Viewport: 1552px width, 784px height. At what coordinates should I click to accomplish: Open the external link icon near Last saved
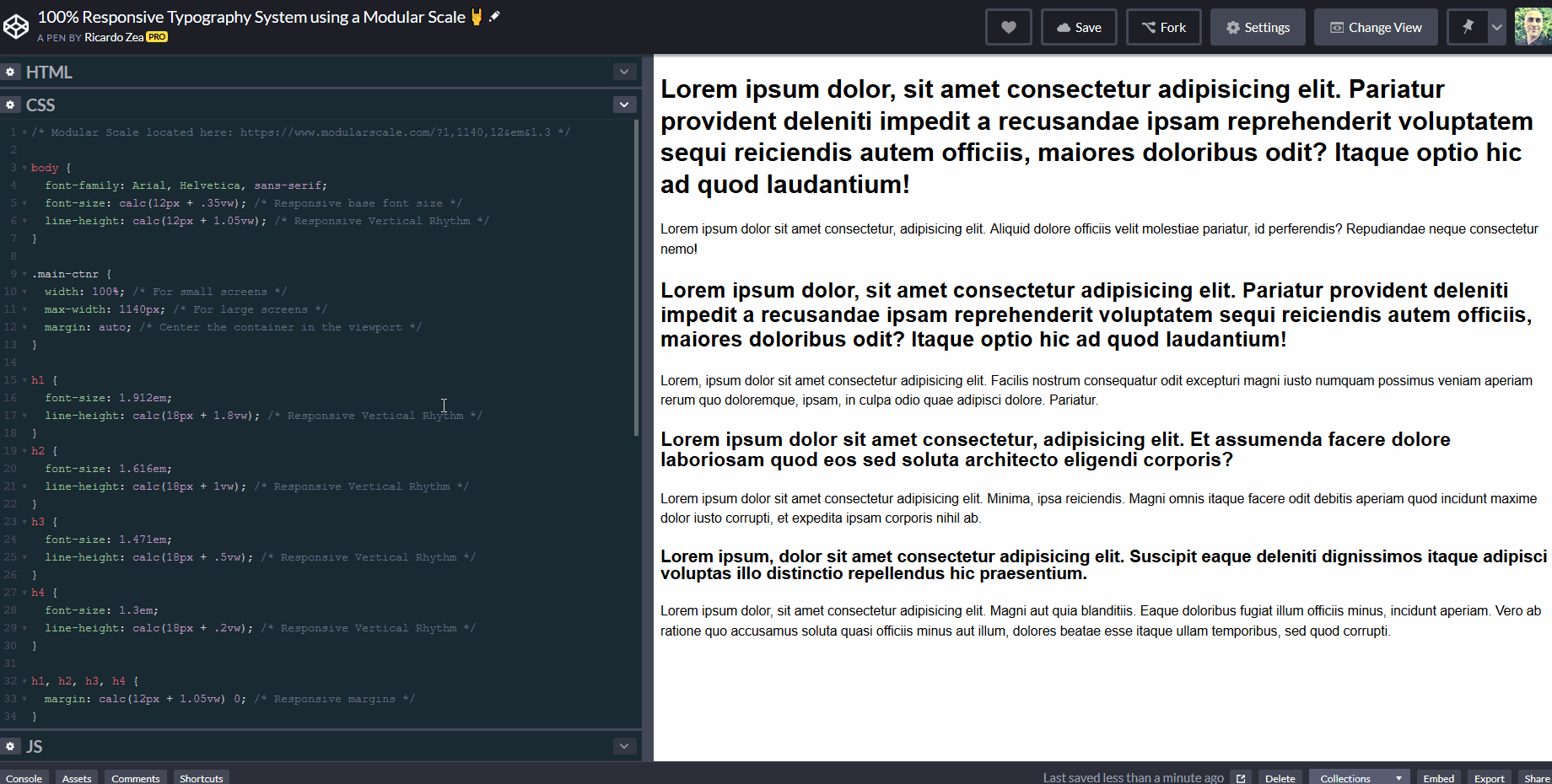[1239, 777]
